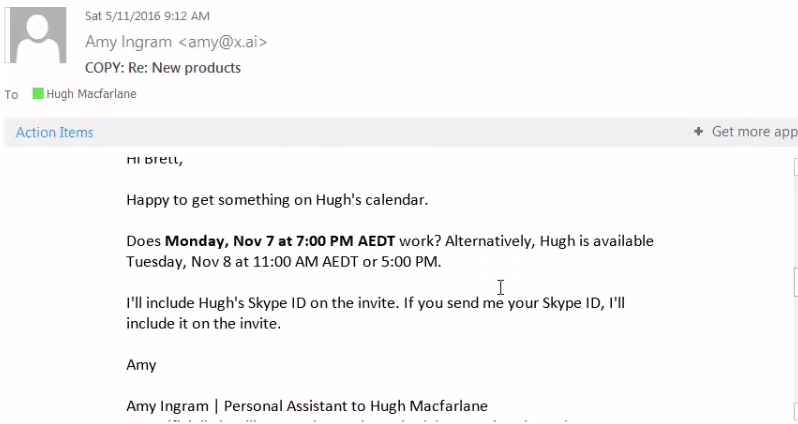
Task: Open the Action Items add-in
Action: [x=54, y=133]
